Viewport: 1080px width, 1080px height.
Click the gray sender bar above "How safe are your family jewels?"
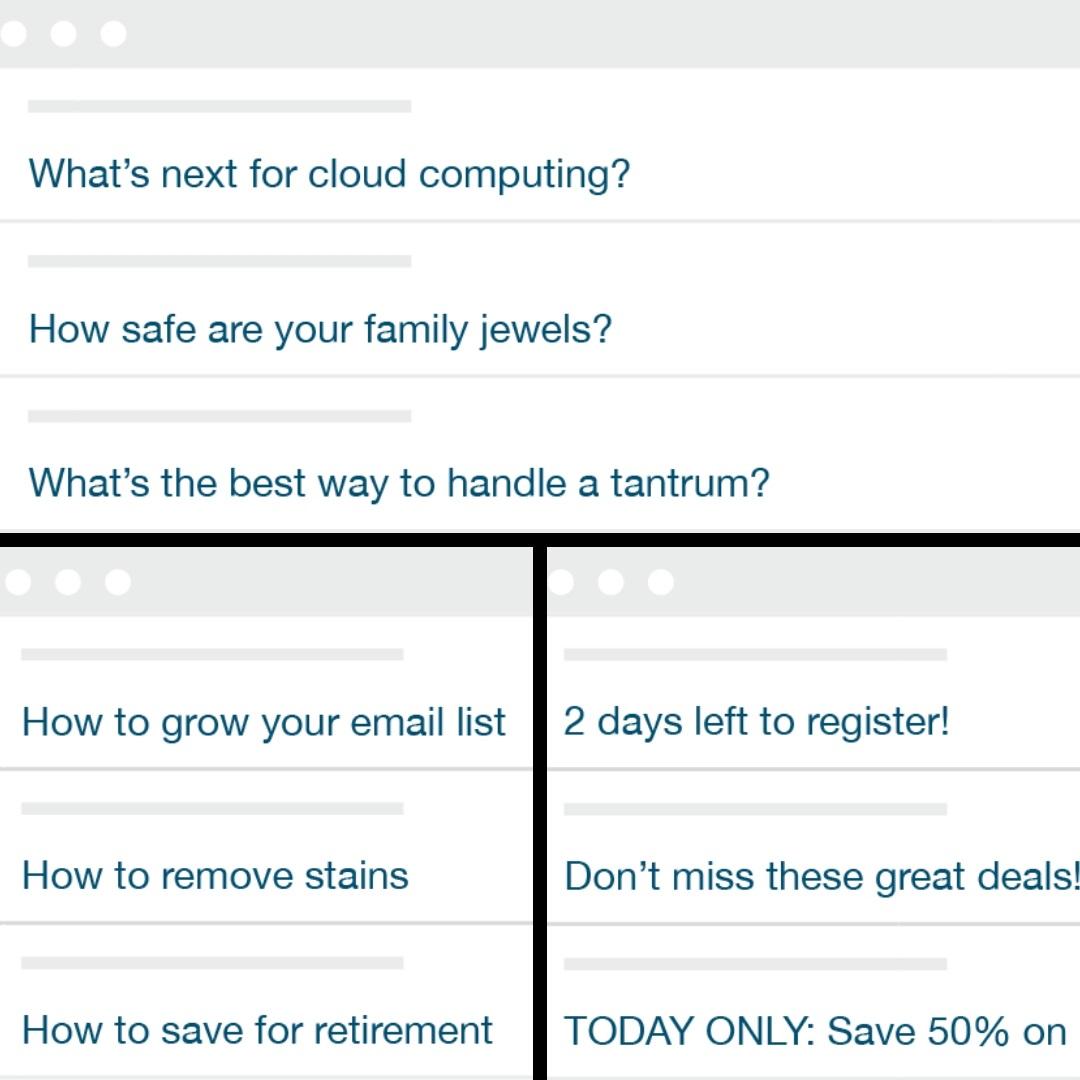coord(219,261)
